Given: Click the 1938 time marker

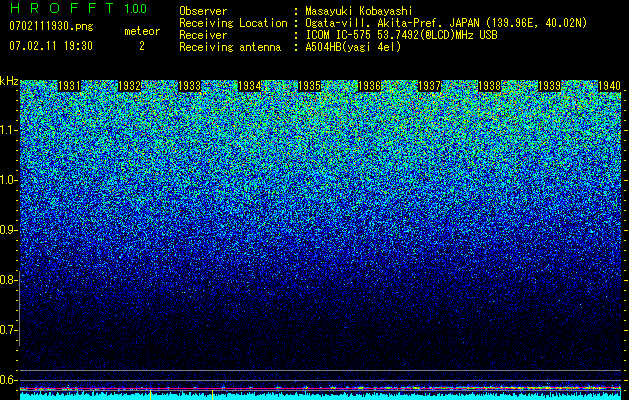Looking at the screenshot, I should pos(490,86).
